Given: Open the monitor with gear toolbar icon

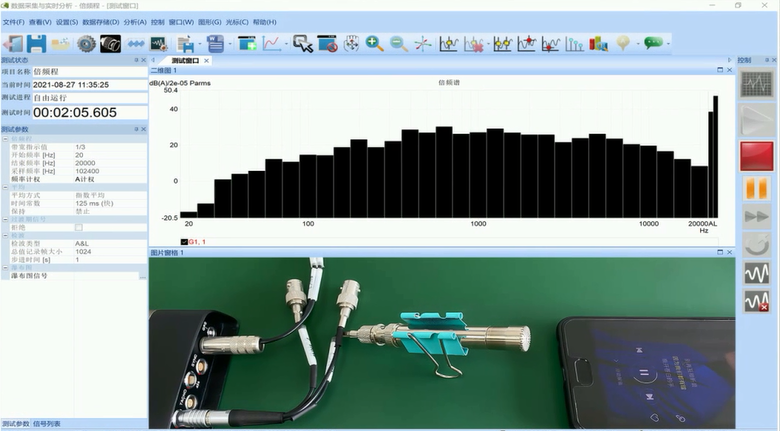Looking at the screenshot, I should (159, 44).
